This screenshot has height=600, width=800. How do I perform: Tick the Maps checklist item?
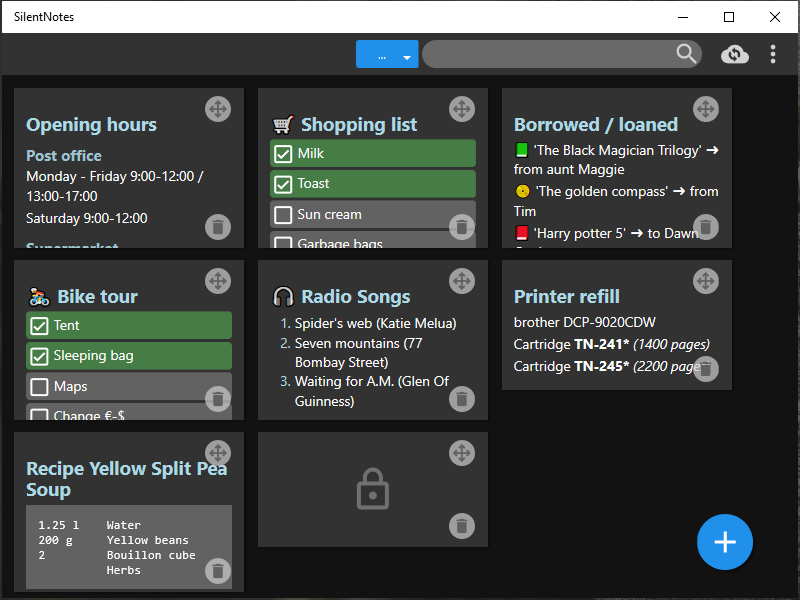(x=40, y=387)
